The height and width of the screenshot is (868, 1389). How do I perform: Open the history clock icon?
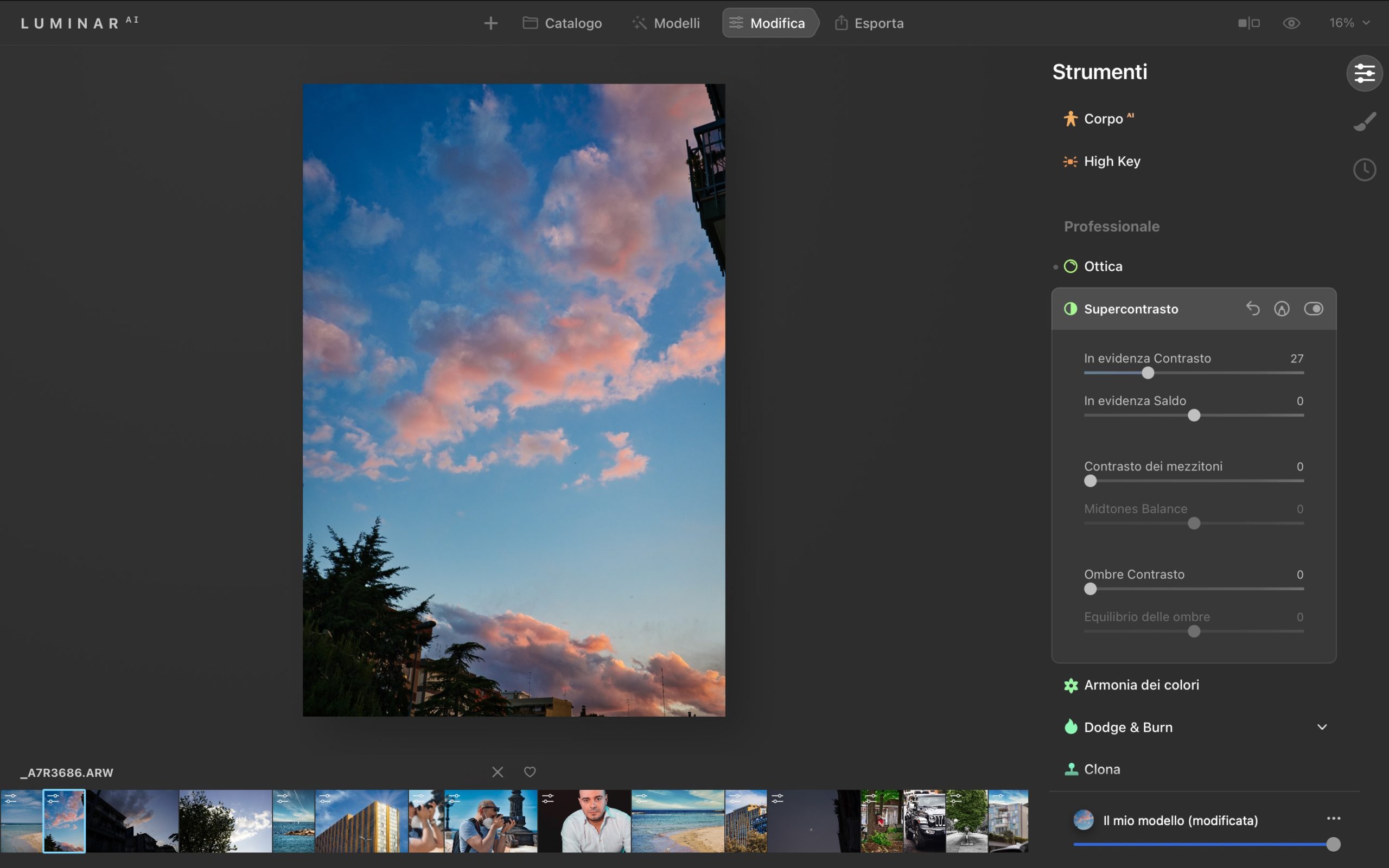coord(1365,170)
